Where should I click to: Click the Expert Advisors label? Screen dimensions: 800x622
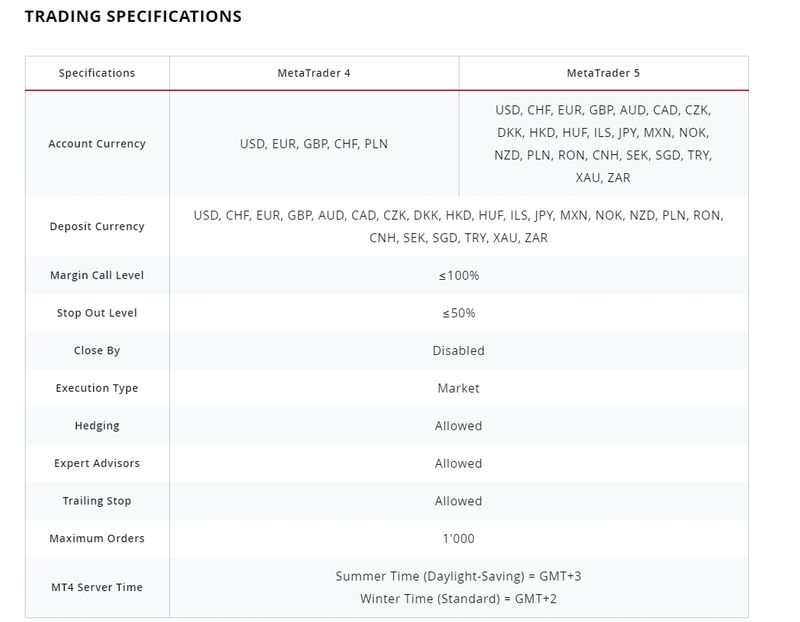pos(97,463)
